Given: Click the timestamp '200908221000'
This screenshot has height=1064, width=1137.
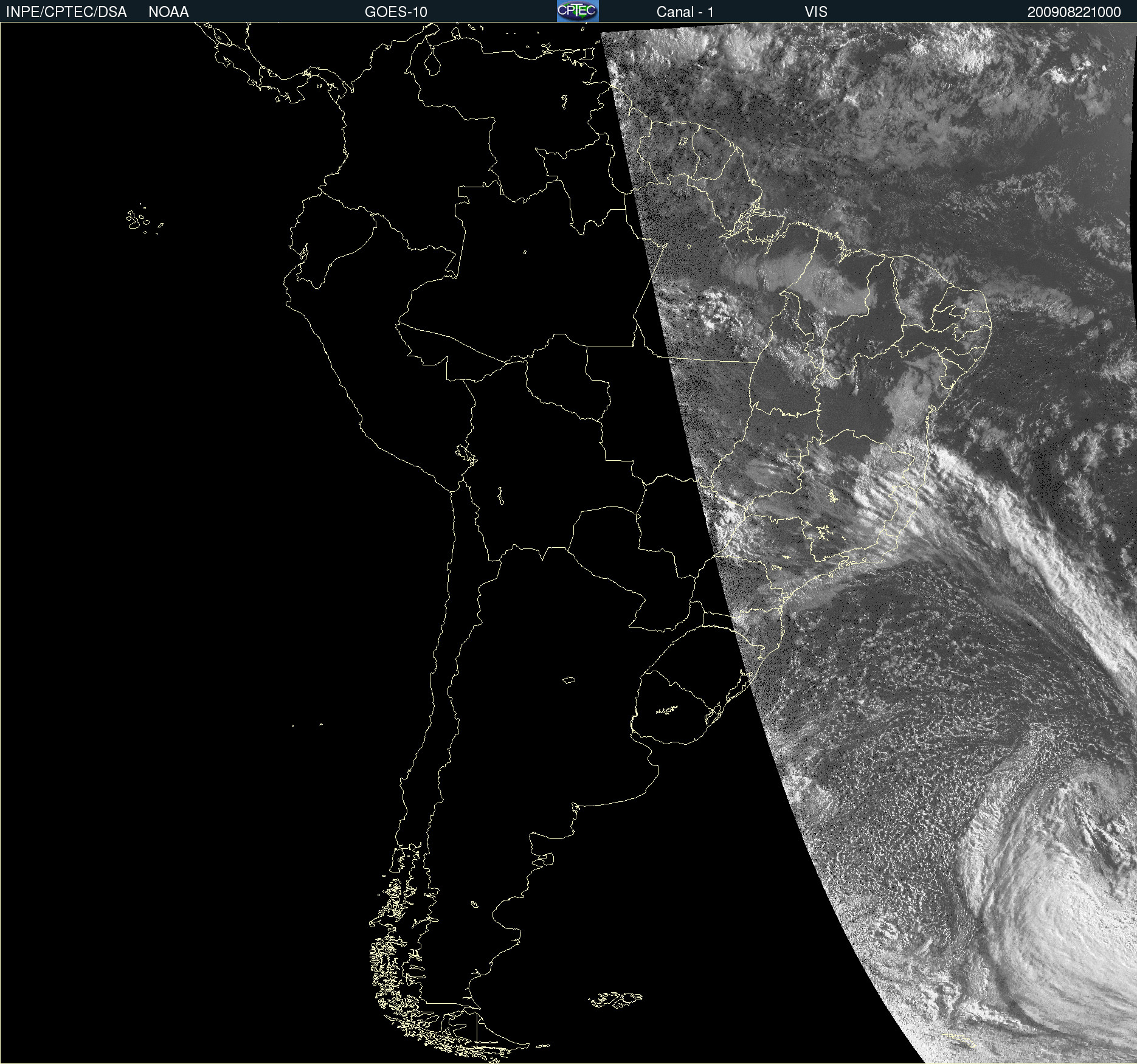Looking at the screenshot, I should click(1074, 12).
